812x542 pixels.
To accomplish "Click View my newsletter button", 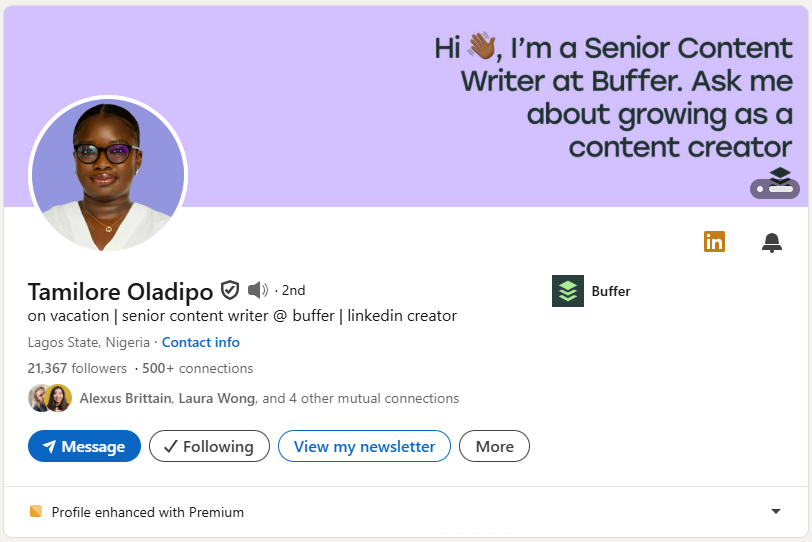I will 364,446.
